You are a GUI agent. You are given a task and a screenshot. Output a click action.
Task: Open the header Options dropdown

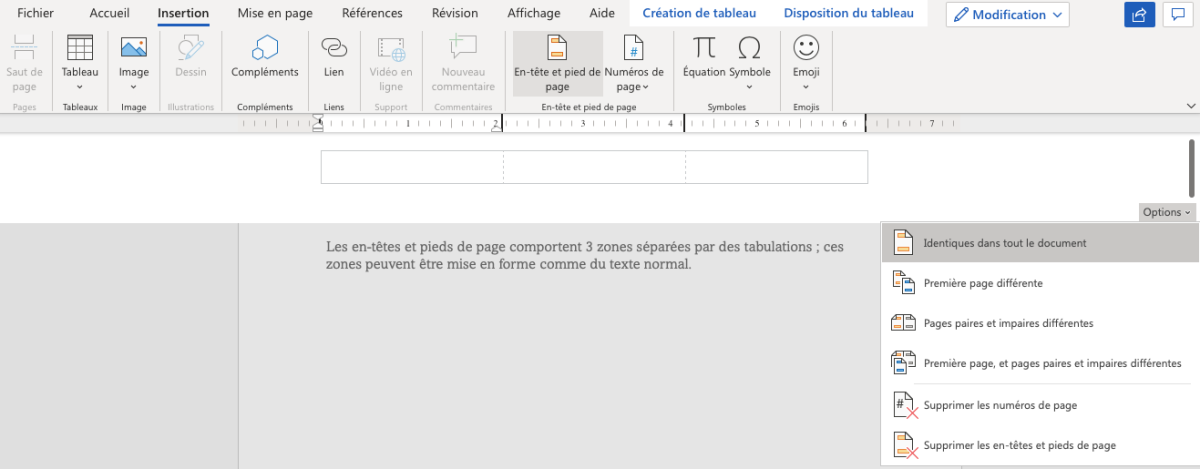[x=1167, y=212]
